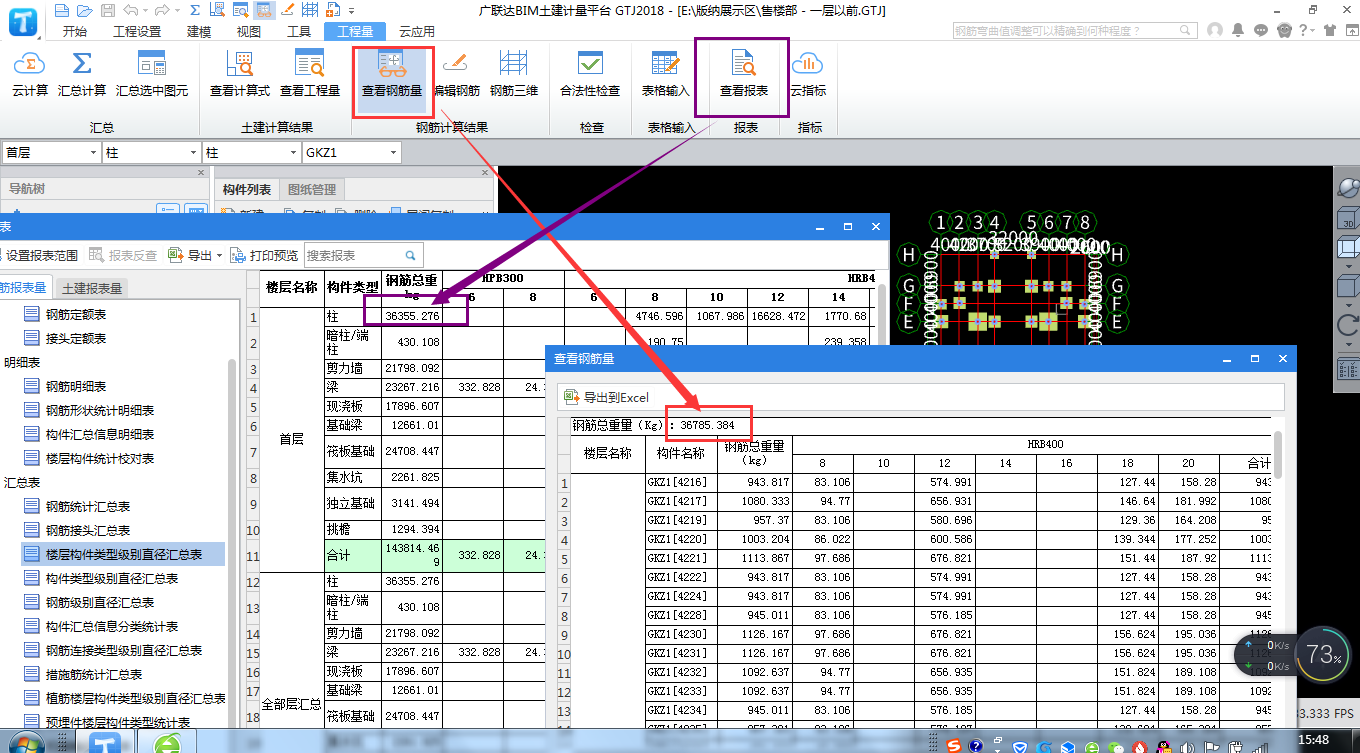Run 汇总计算 summary calculation
Image resolution: width=1360 pixels, height=753 pixels.
point(82,74)
